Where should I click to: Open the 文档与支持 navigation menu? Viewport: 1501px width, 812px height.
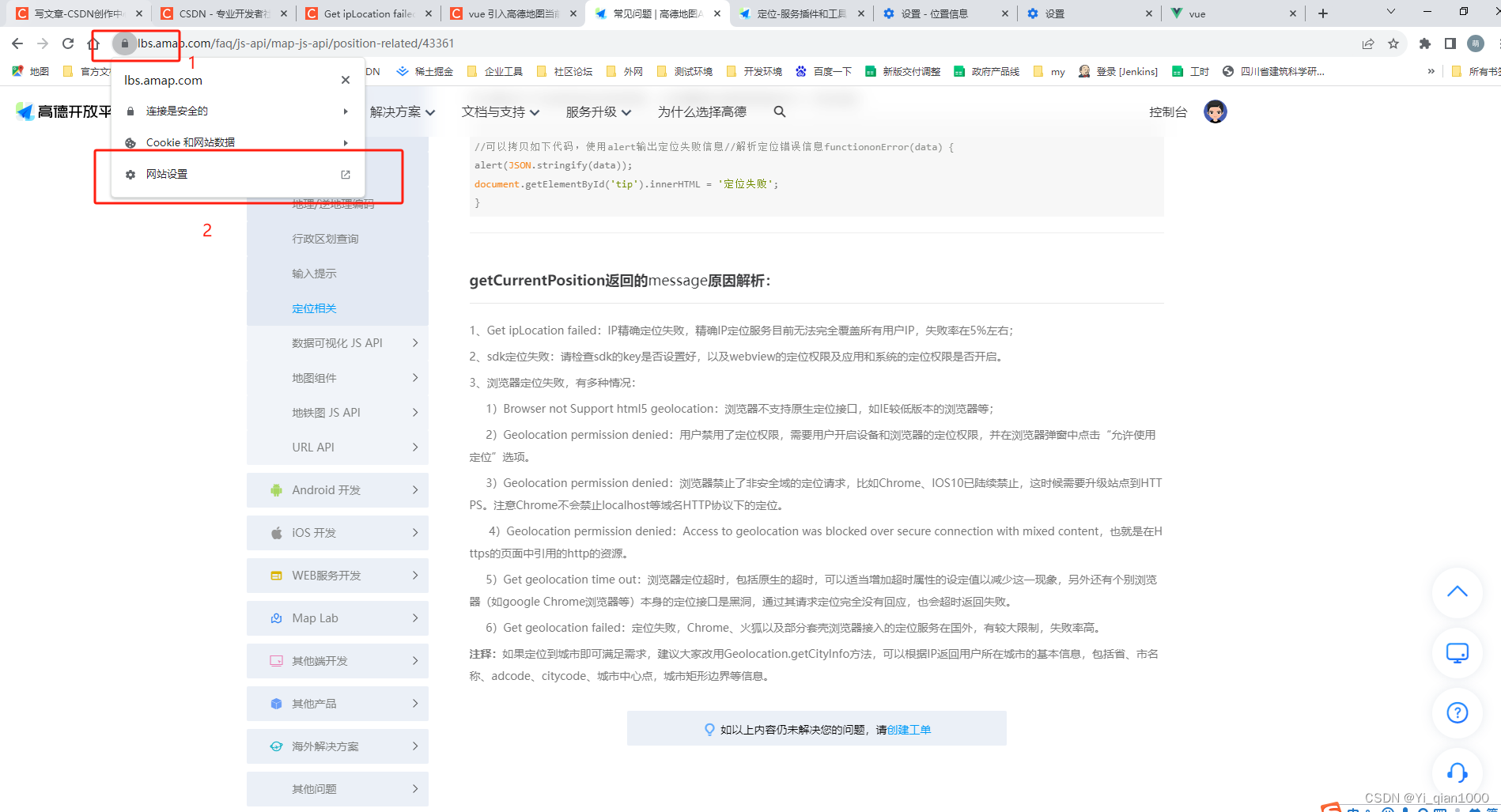coord(499,111)
